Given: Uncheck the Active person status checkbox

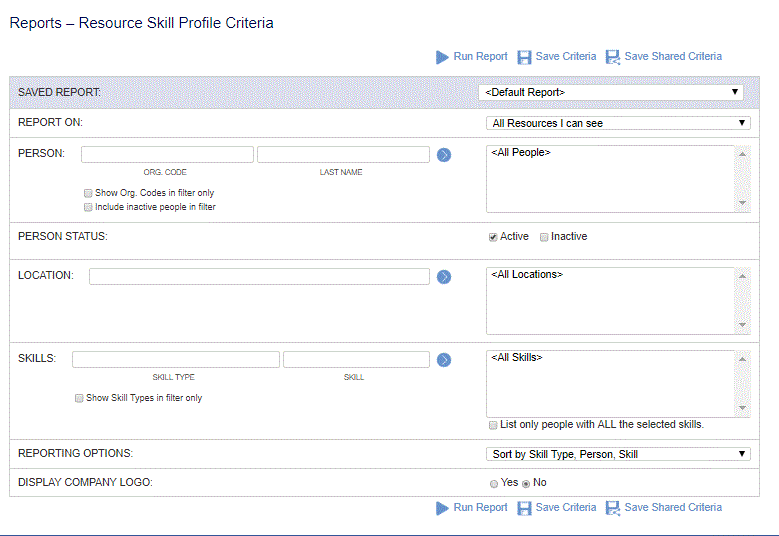Looking at the screenshot, I should point(493,237).
